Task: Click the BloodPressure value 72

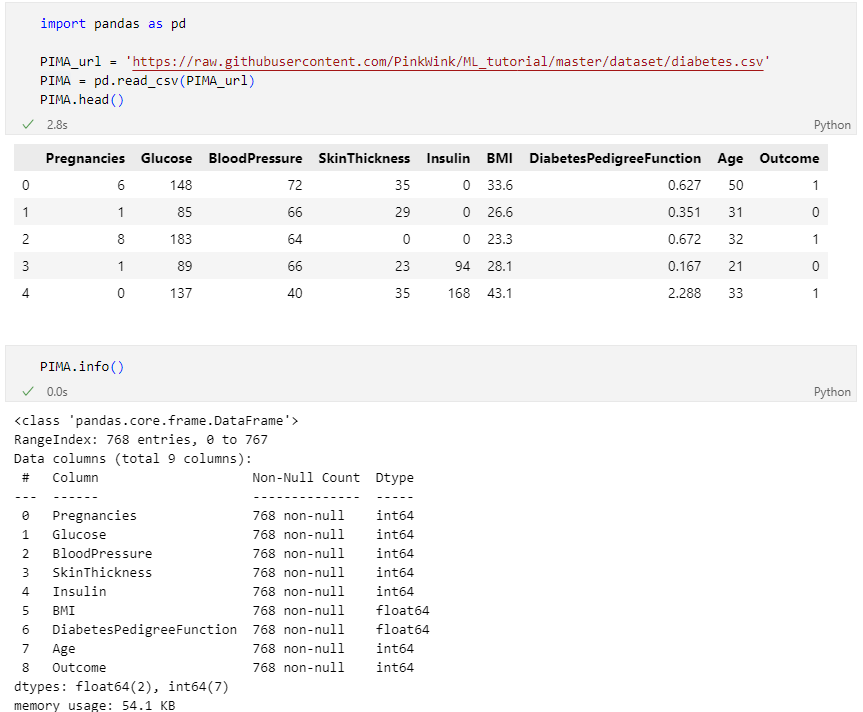Action: tap(295, 185)
